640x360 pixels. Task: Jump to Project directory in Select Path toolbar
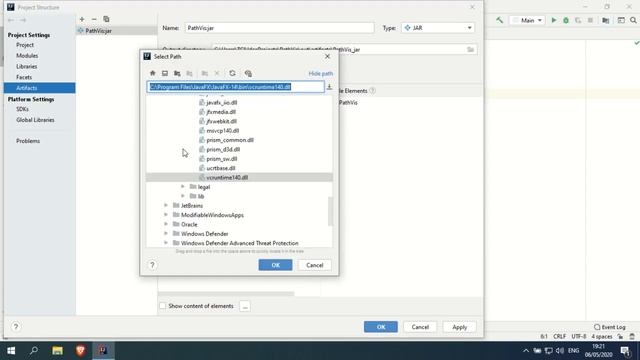pos(177,73)
